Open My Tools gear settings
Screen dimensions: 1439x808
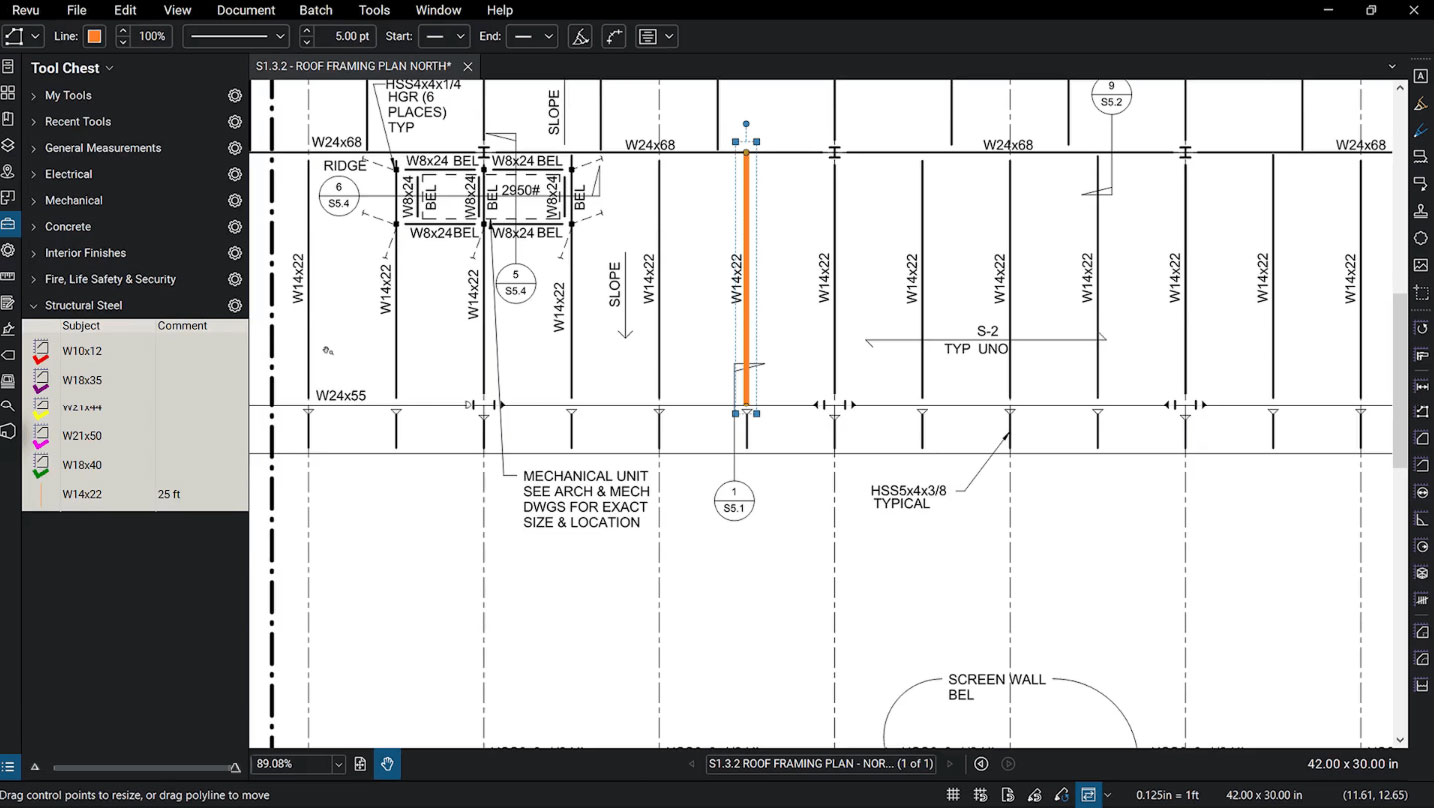tap(235, 96)
